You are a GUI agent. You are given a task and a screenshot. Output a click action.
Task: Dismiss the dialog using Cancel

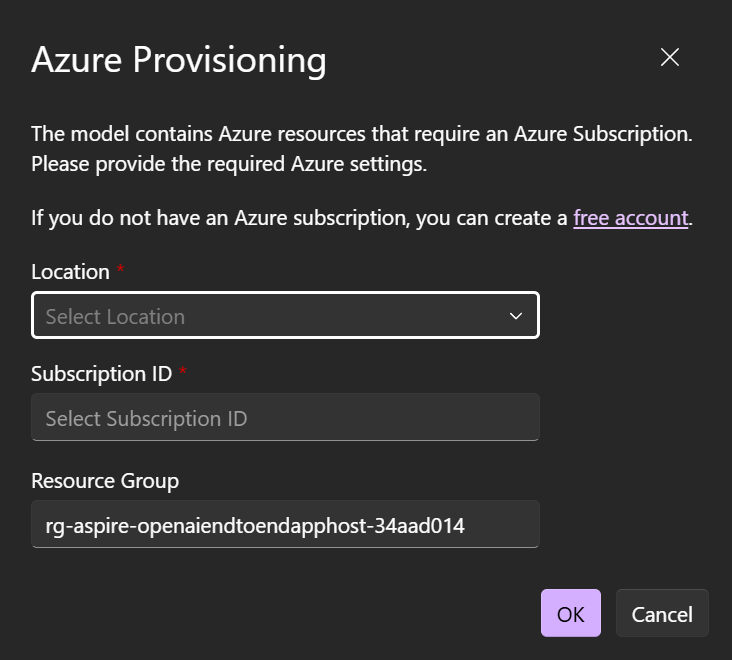coord(662,613)
